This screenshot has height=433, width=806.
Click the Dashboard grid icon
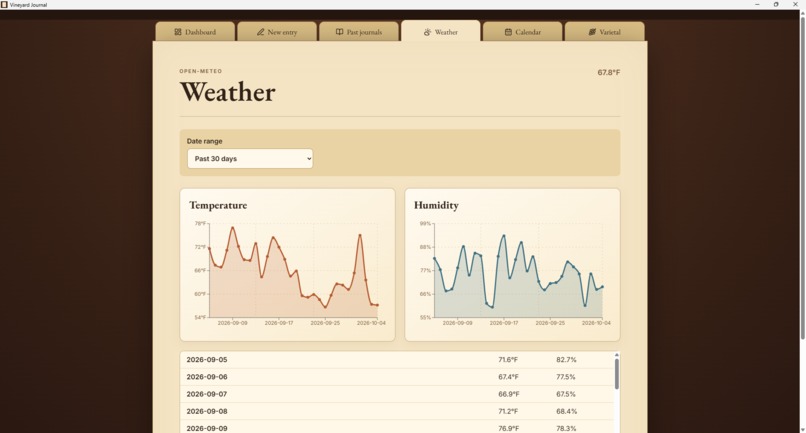click(x=178, y=32)
